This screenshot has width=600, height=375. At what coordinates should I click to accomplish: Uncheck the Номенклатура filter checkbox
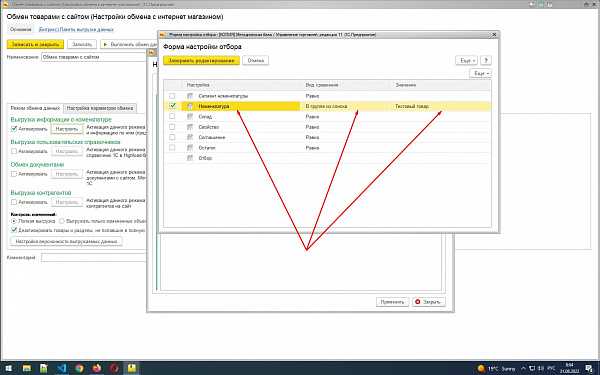(x=172, y=106)
